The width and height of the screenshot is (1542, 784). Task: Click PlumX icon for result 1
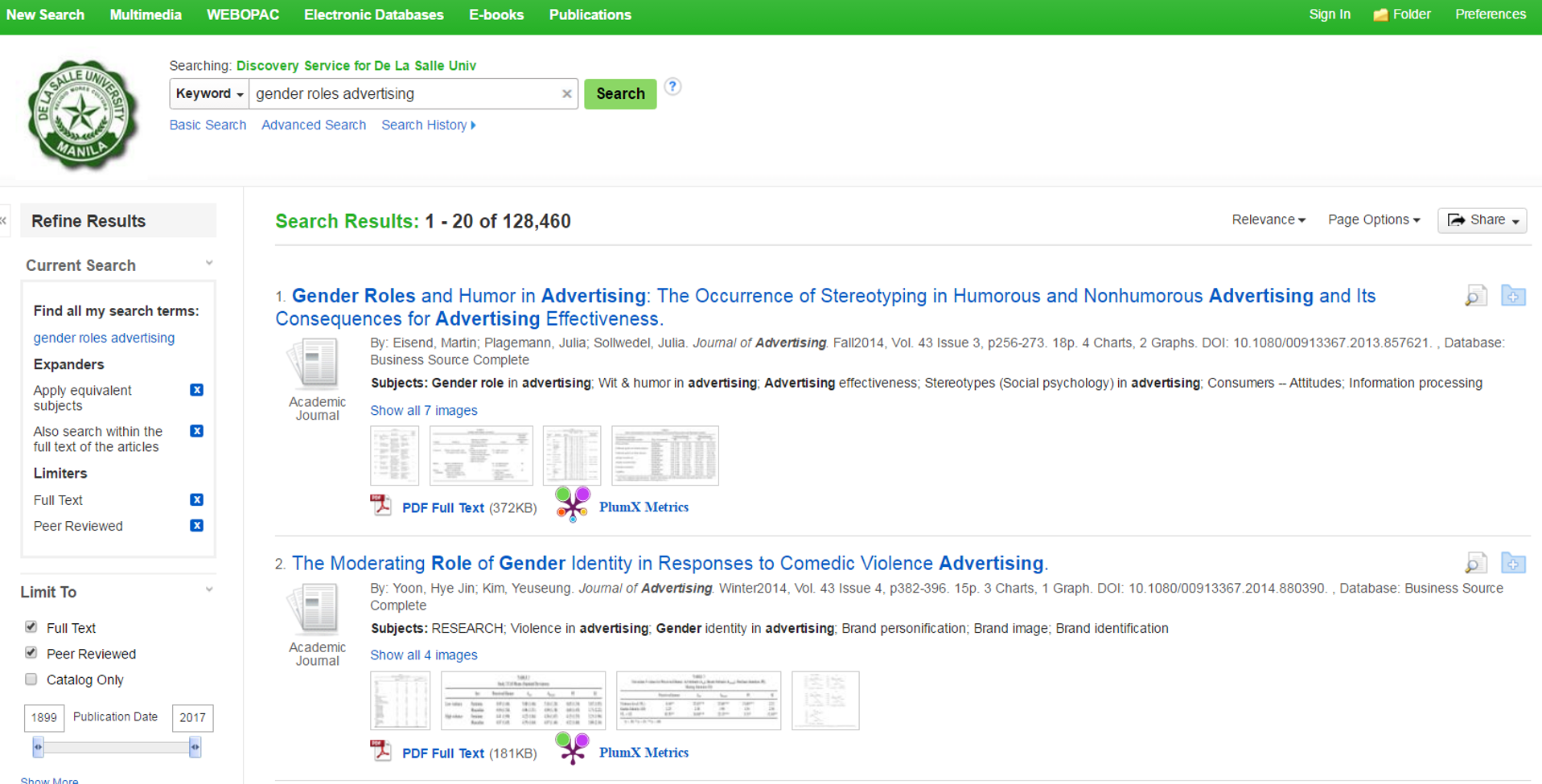(x=573, y=504)
